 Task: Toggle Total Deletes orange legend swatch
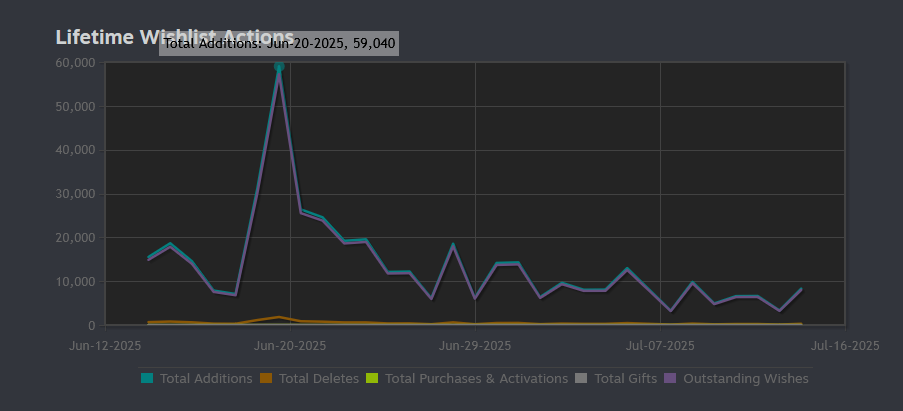point(265,378)
